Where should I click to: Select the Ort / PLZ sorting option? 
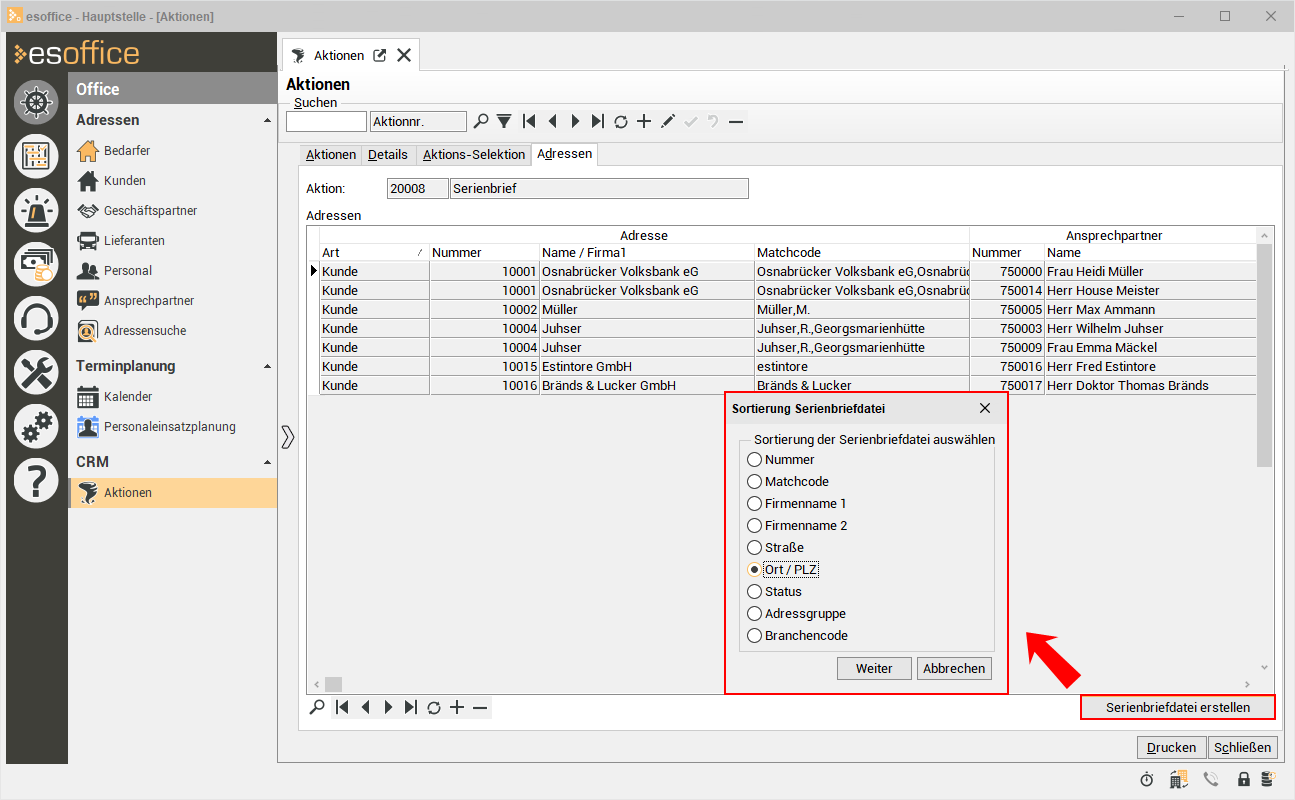point(783,570)
